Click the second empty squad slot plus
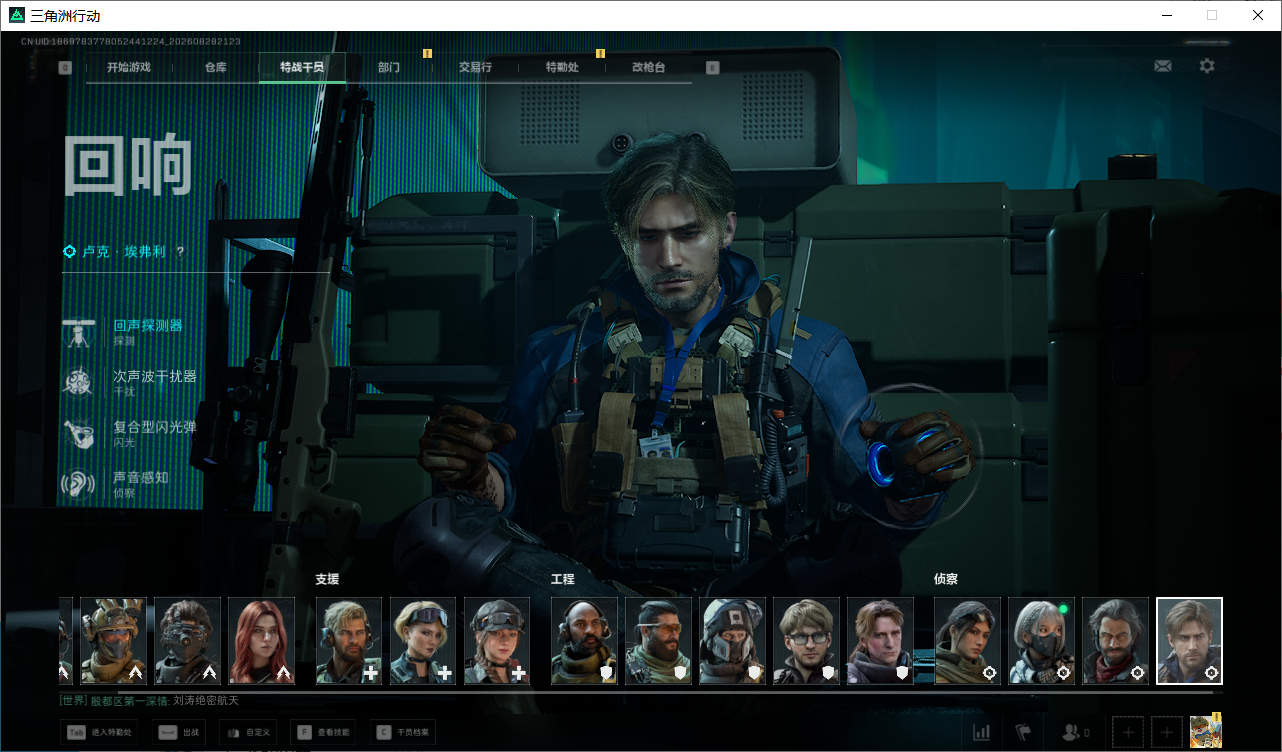Screen dimensions: 1282x752 click(x=1167, y=732)
